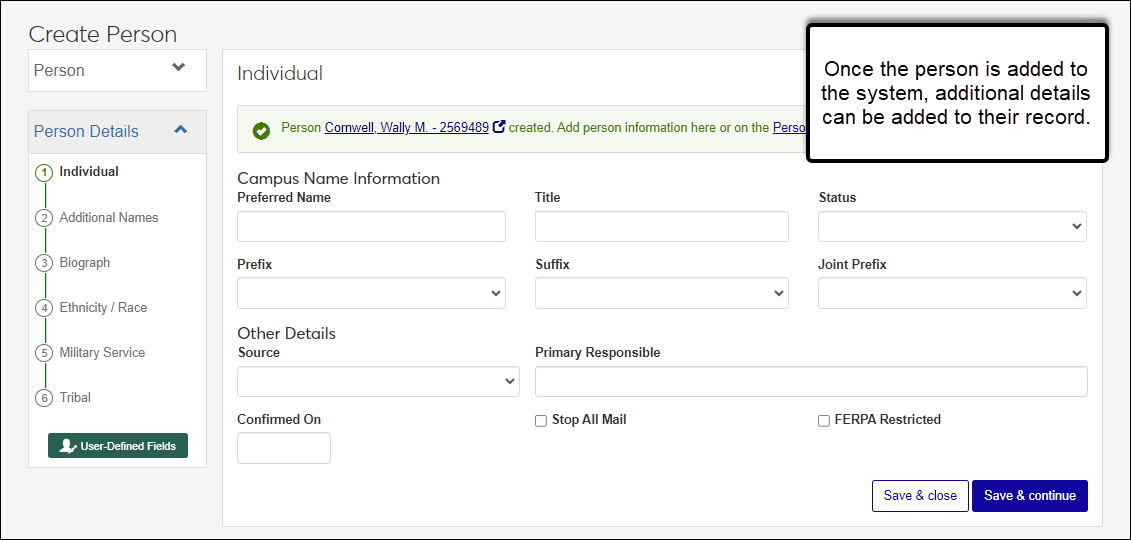
Task: Click step 6 circle for Tribal
Action: 44,398
